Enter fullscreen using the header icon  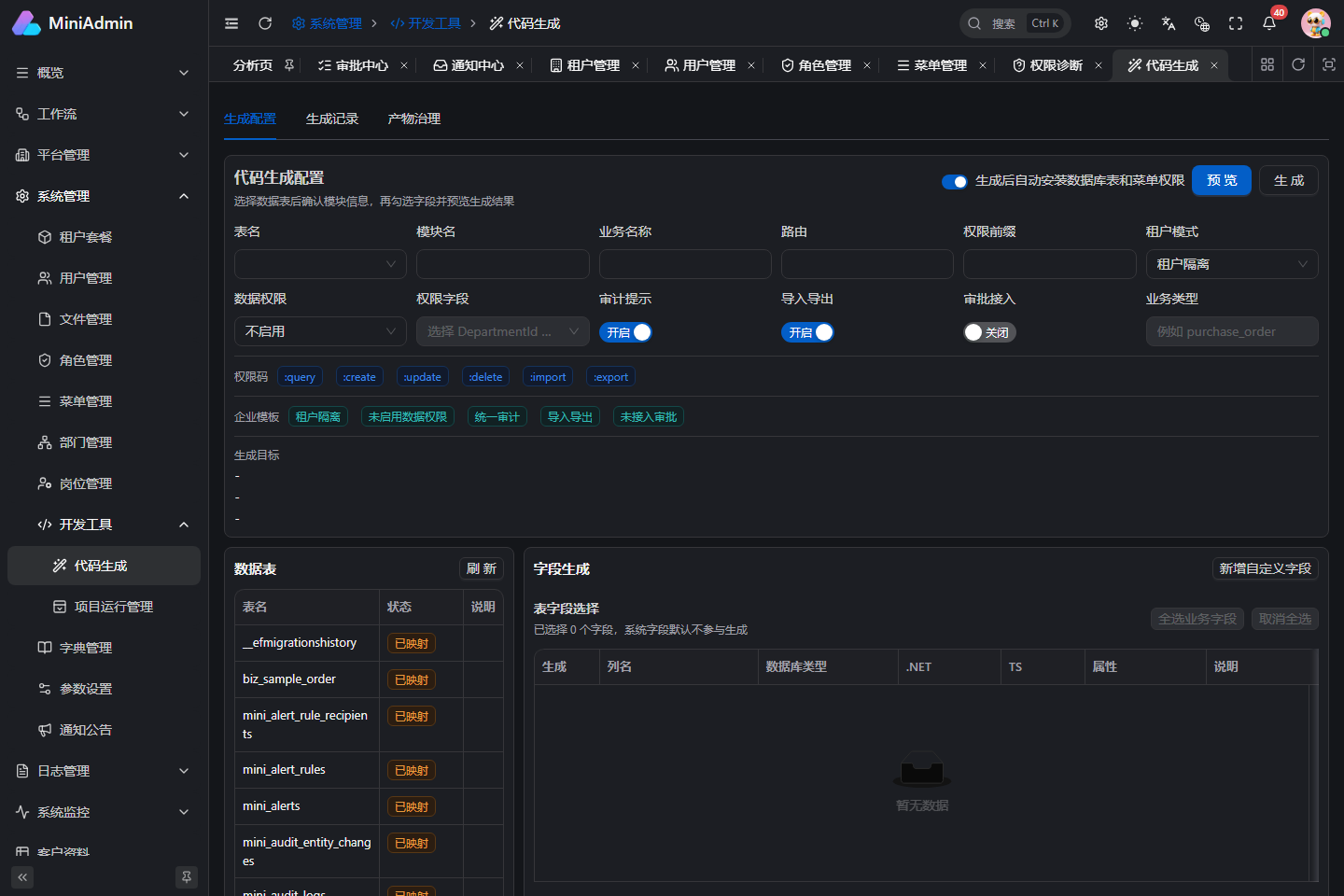pos(1236,23)
